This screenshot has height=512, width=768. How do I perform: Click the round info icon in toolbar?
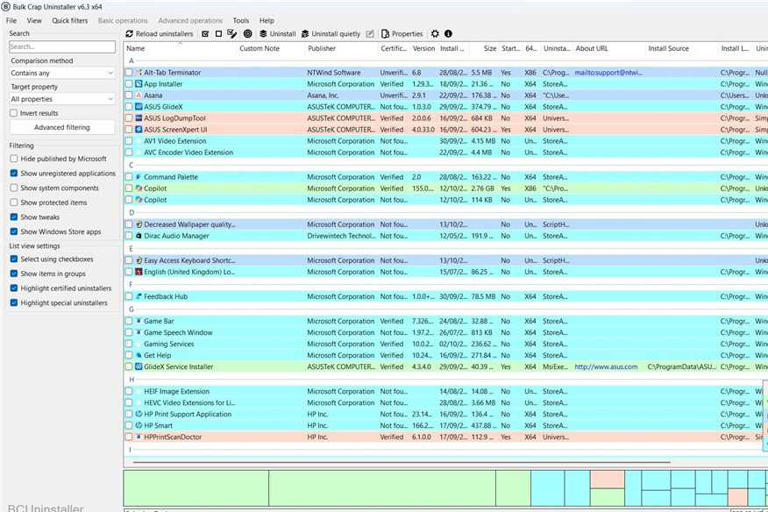448,34
